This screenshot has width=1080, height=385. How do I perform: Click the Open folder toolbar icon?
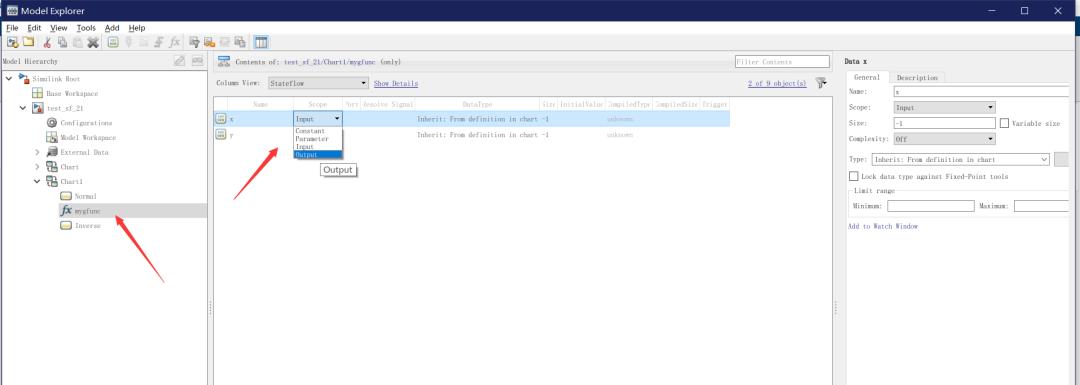point(28,42)
